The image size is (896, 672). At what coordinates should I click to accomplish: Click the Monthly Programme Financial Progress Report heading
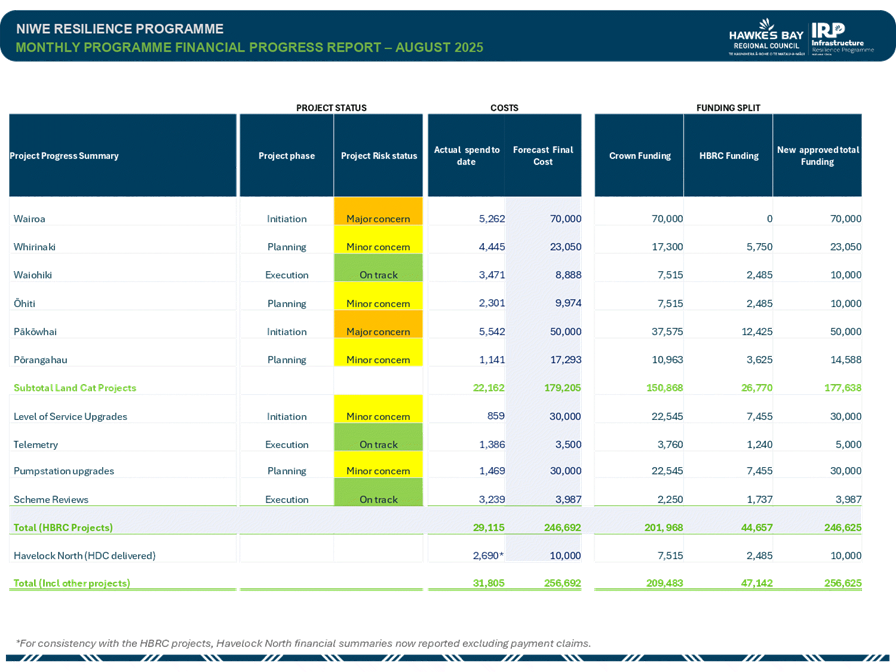click(x=249, y=47)
